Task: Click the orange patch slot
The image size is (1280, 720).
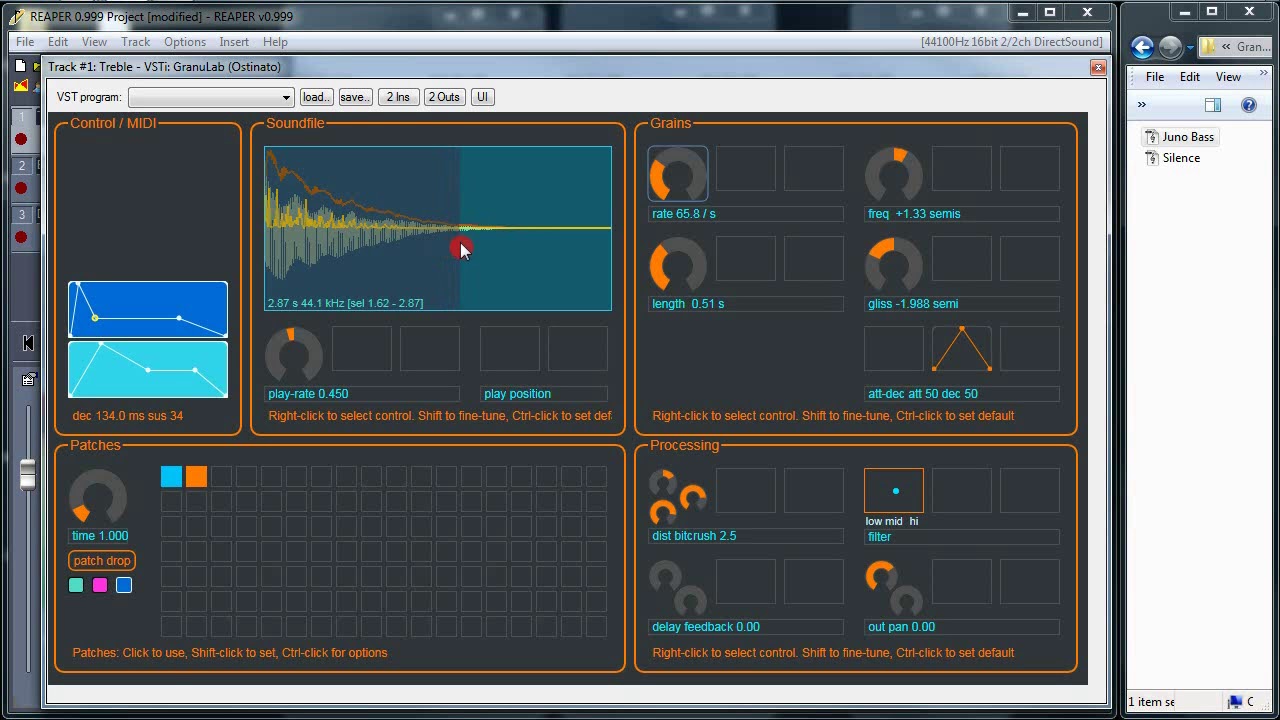Action: pyautogui.click(x=196, y=476)
